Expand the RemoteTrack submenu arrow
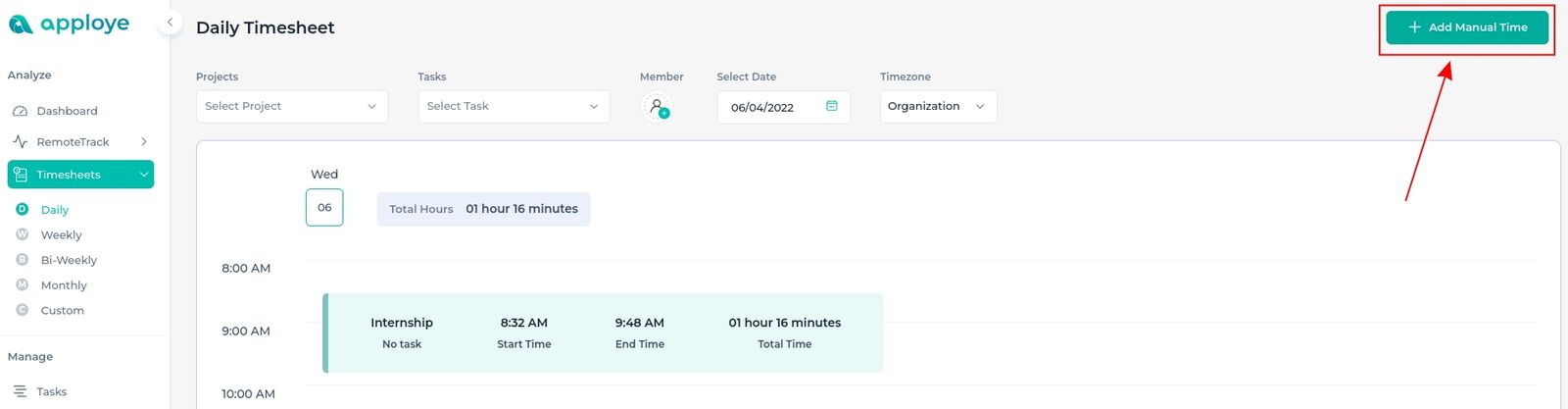Screen dimensions: 1568x409 [x=144, y=142]
